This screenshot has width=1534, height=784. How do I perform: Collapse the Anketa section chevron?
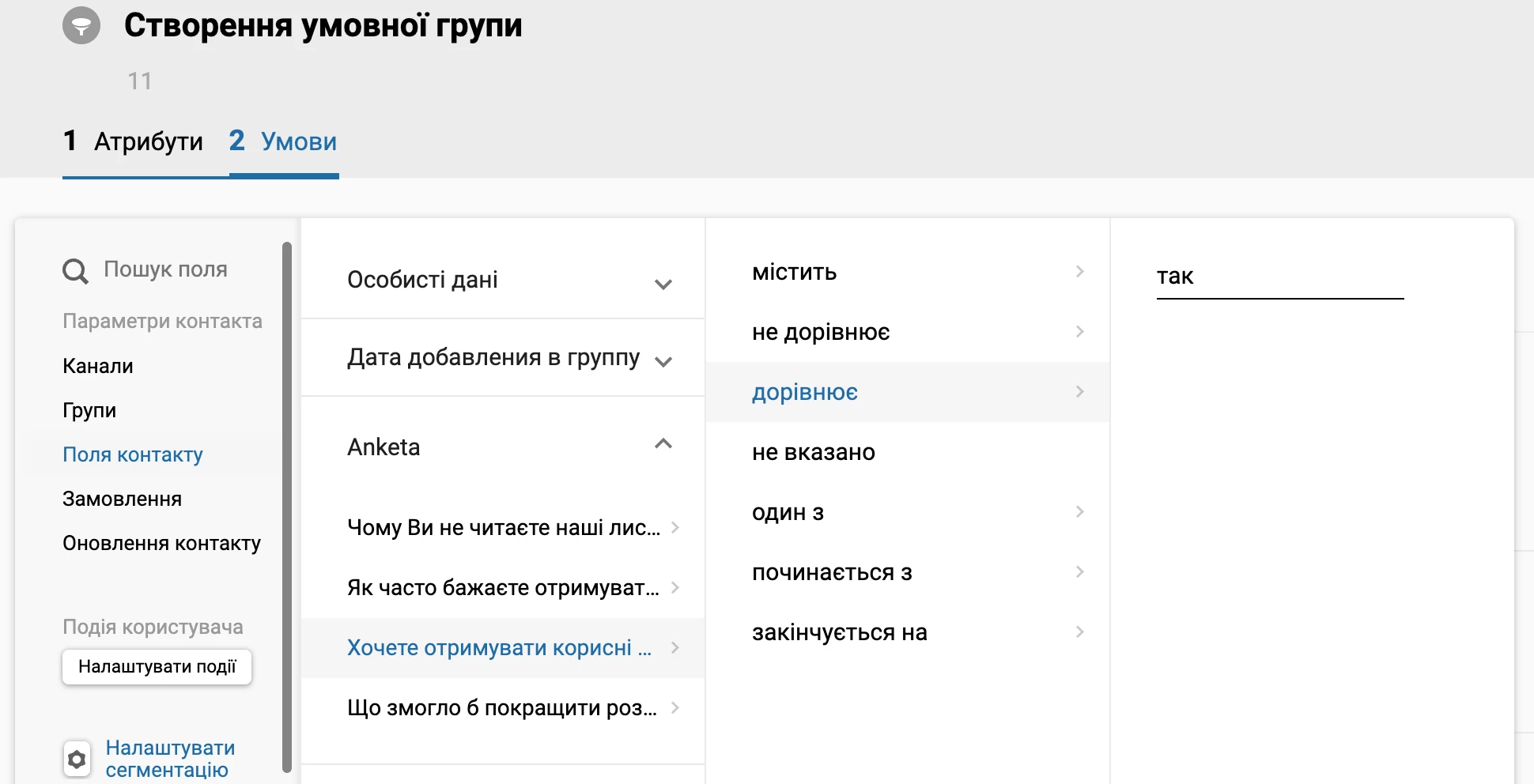(663, 444)
